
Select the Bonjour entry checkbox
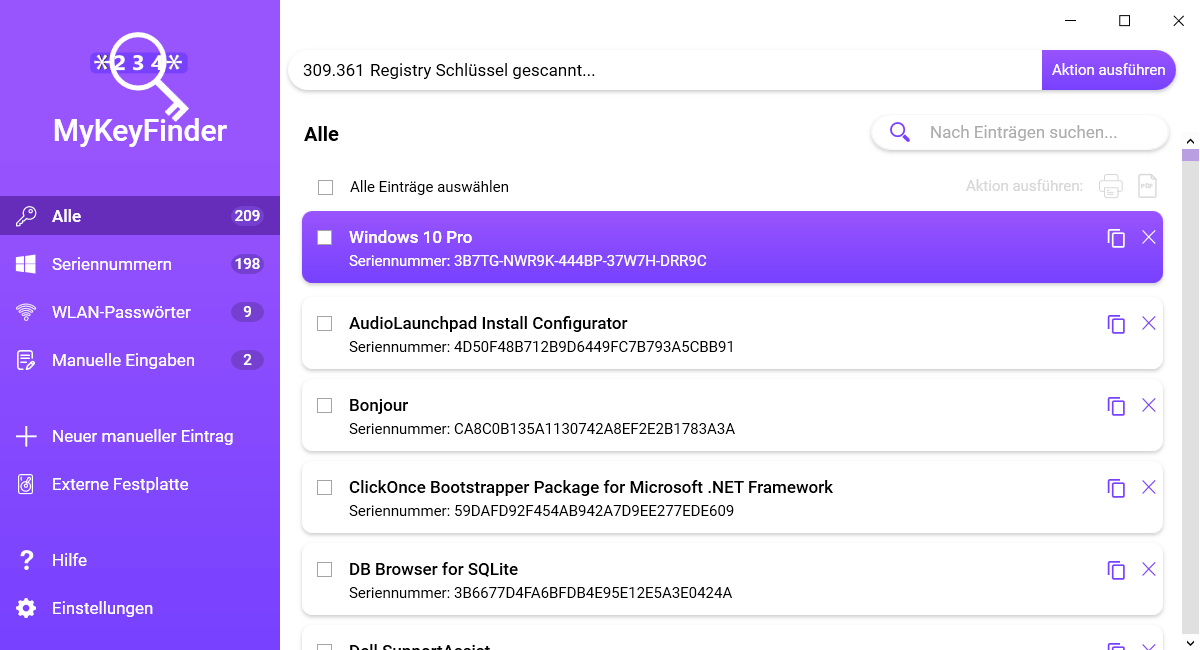coord(325,406)
